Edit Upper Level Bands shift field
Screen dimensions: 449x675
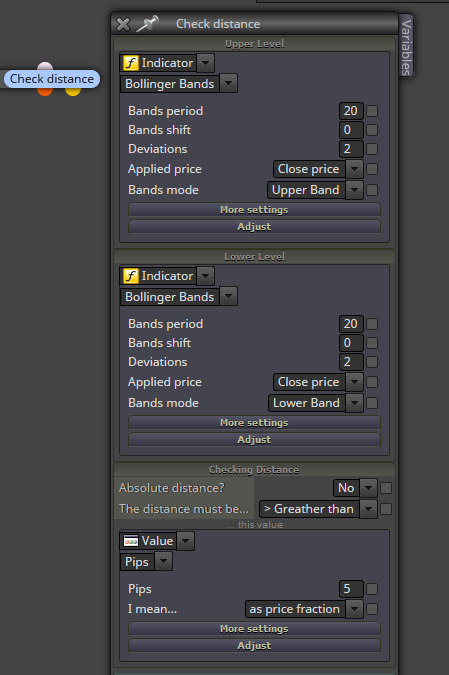pos(351,130)
